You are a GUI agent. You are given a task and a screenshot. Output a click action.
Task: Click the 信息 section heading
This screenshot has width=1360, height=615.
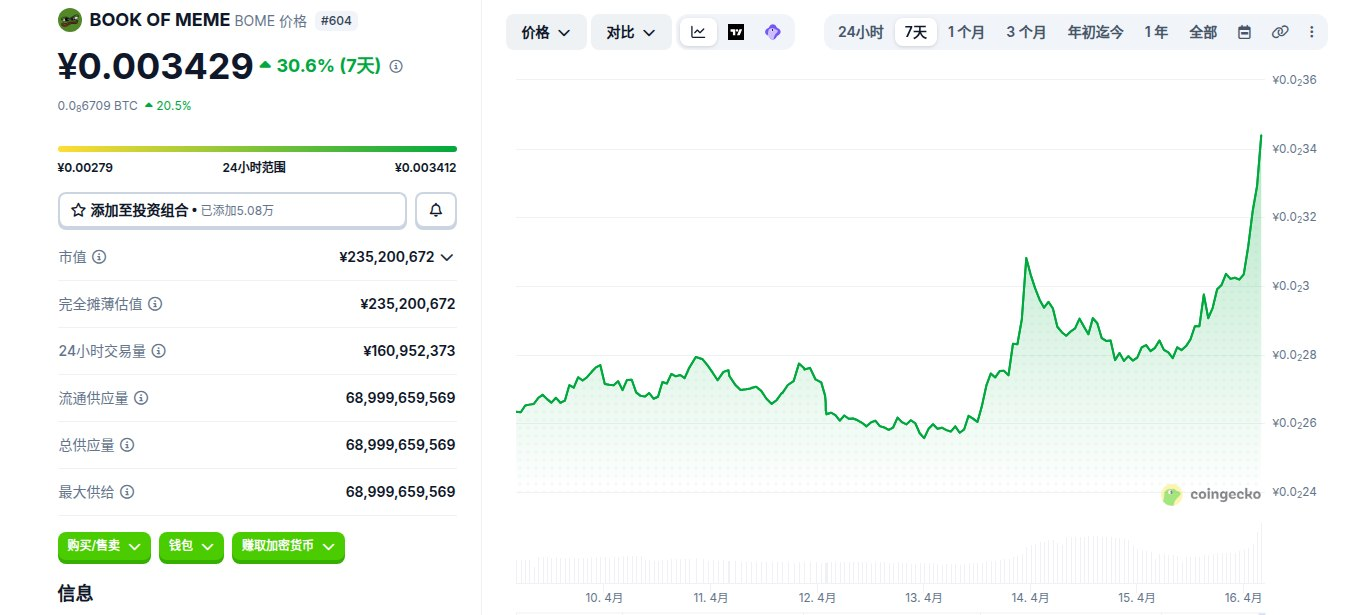[76, 593]
